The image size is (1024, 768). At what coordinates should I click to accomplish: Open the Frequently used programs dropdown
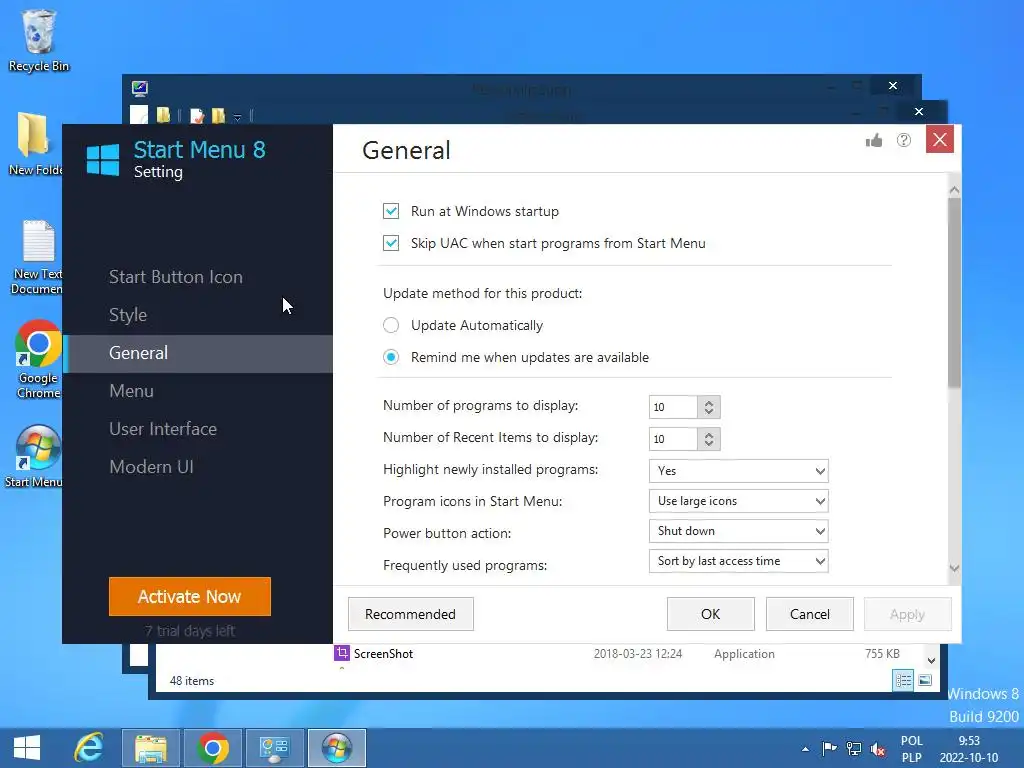[739, 561]
